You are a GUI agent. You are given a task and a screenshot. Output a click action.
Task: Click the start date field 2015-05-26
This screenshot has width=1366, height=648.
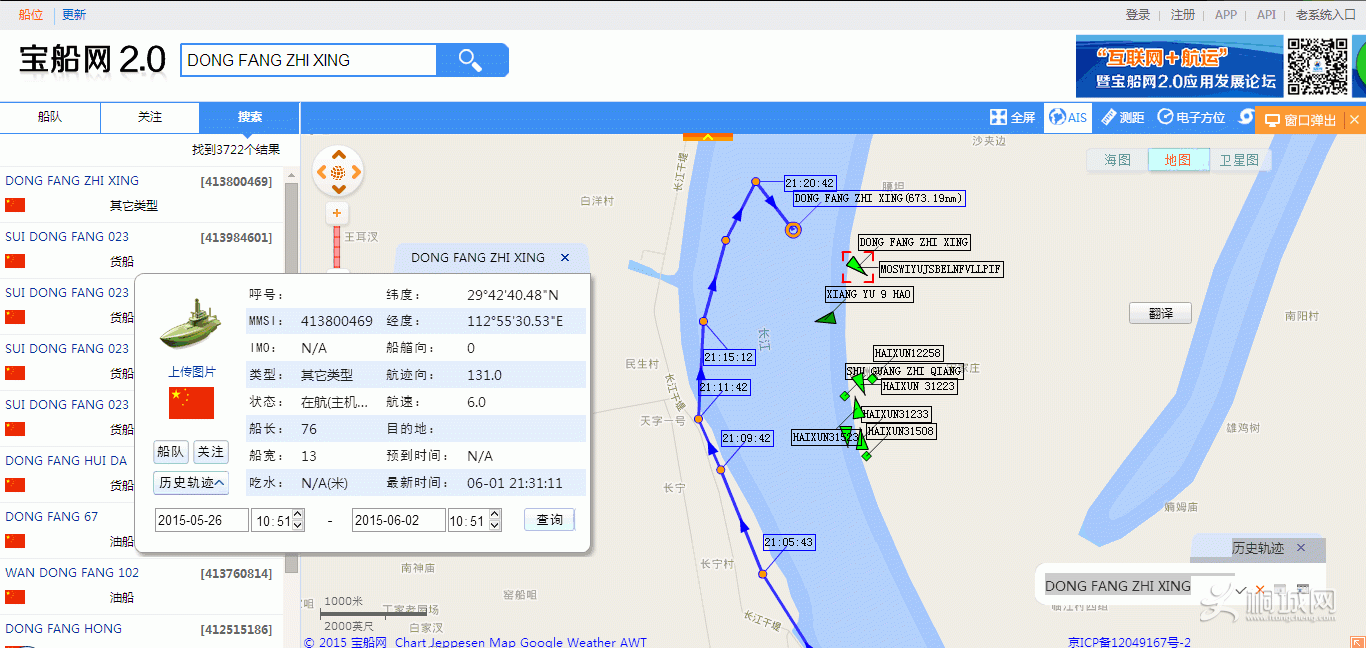(201, 521)
